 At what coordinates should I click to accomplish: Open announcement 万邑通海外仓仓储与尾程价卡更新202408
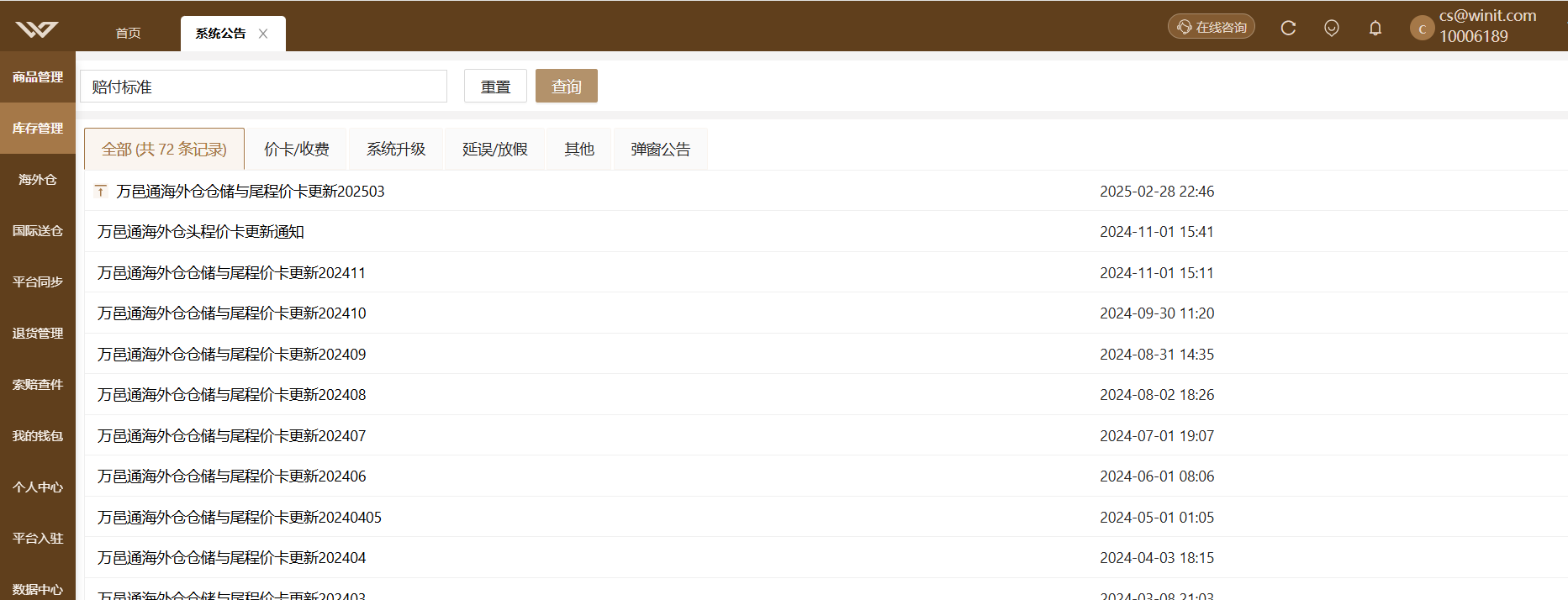tap(232, 395)
